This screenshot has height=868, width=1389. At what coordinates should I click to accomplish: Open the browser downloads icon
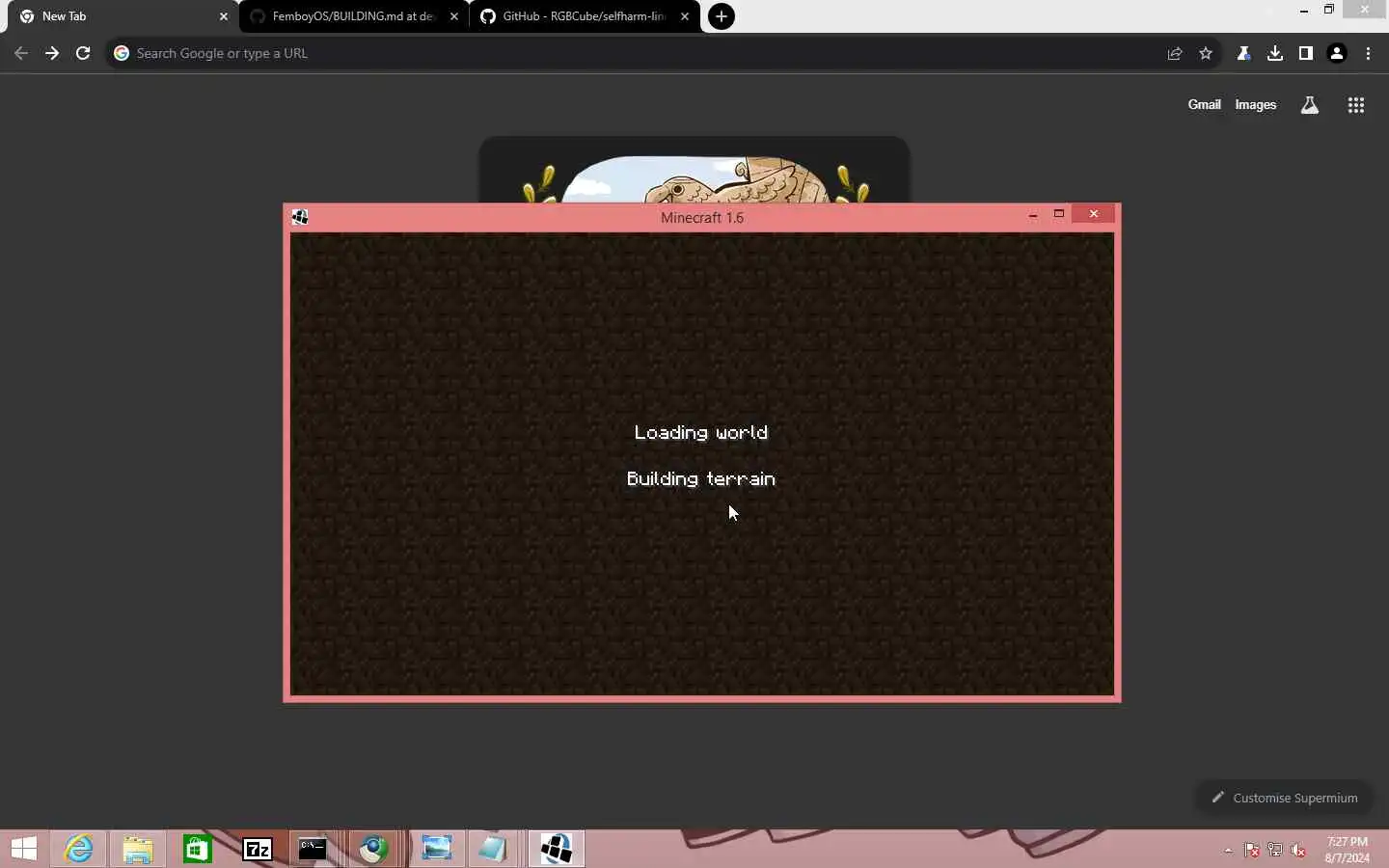(1275, 54)
